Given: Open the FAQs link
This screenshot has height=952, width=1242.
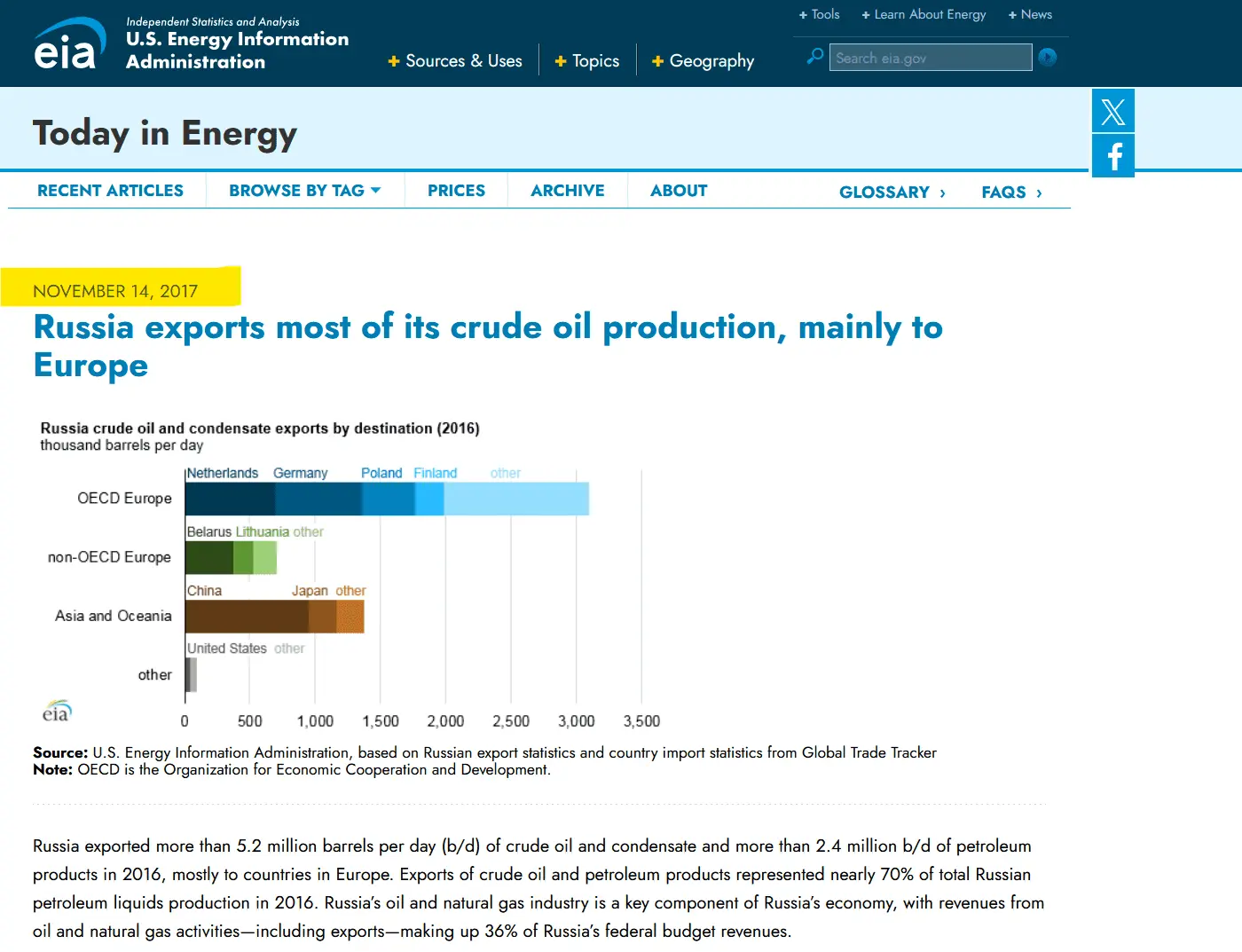Looking at the screenshot, I should pos(1012,193).
